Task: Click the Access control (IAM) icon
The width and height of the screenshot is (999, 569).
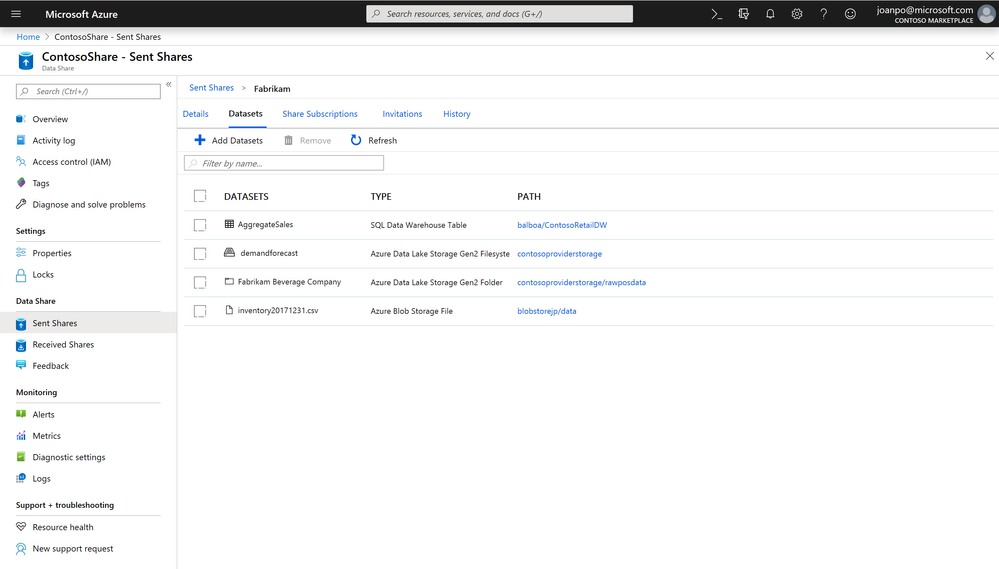Action: pos(21,162)
